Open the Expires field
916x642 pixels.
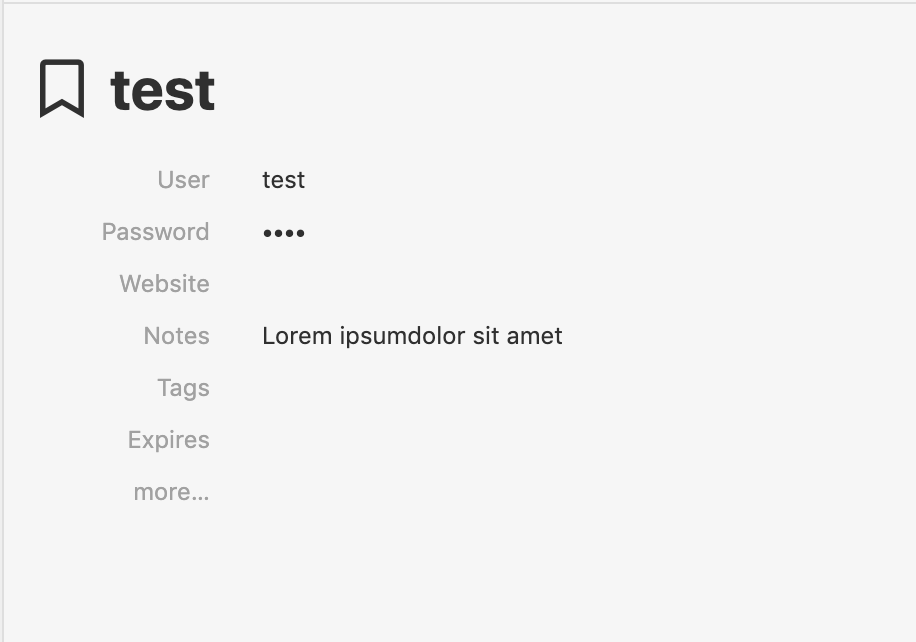coord(168,439)
